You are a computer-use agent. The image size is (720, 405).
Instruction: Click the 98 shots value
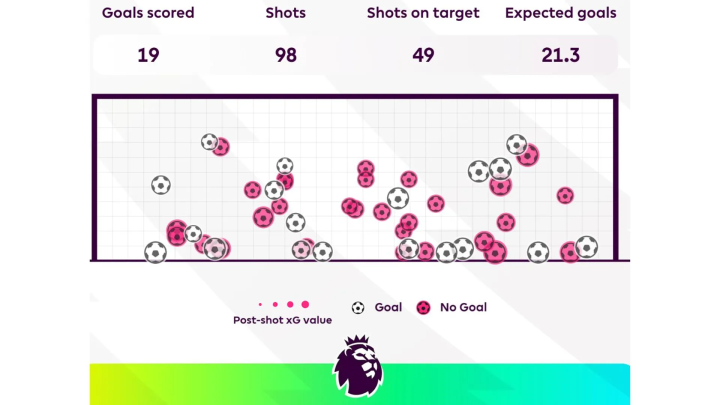tap(286, 55)
